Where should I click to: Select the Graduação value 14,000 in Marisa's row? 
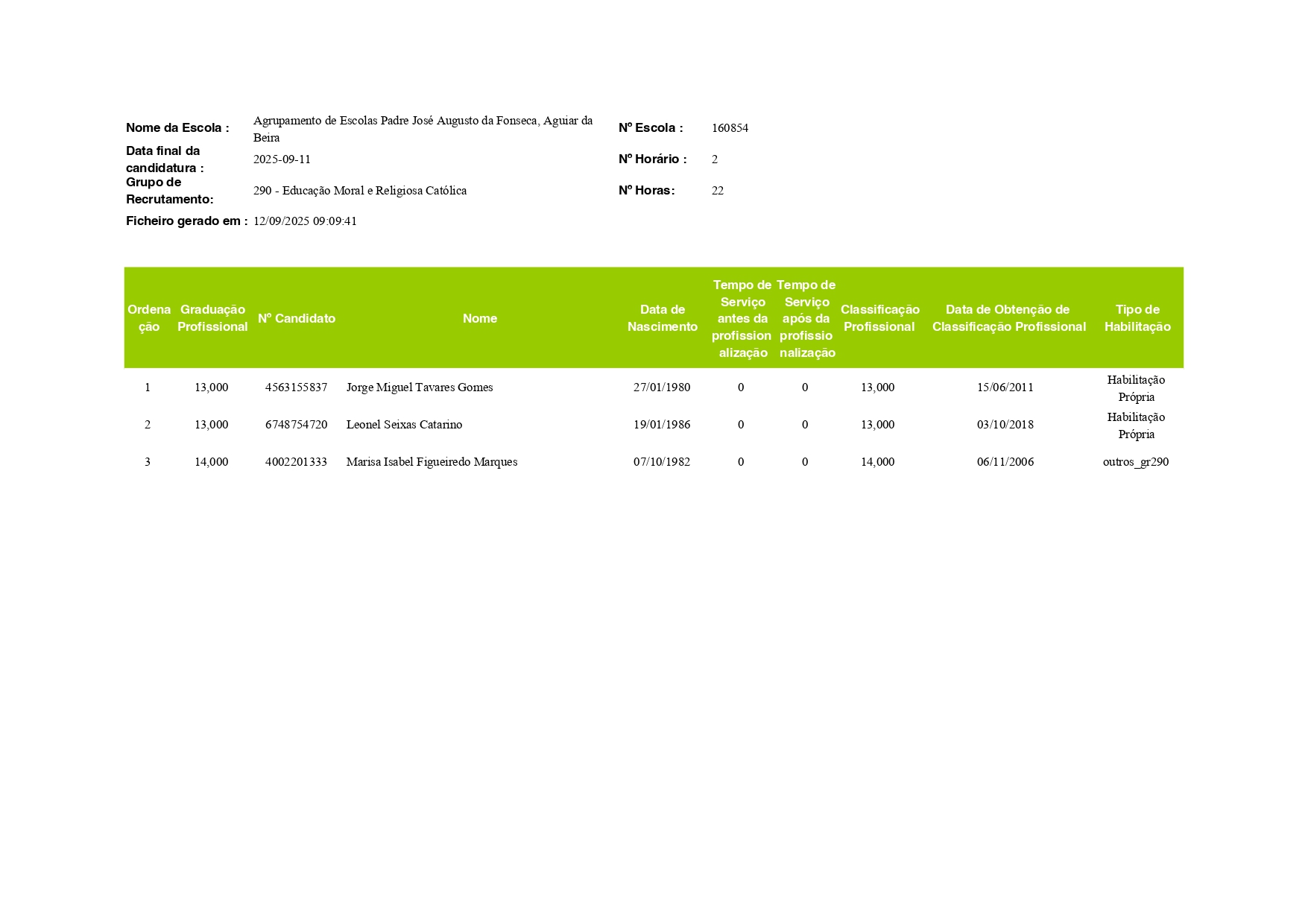[x=212, y=462]
